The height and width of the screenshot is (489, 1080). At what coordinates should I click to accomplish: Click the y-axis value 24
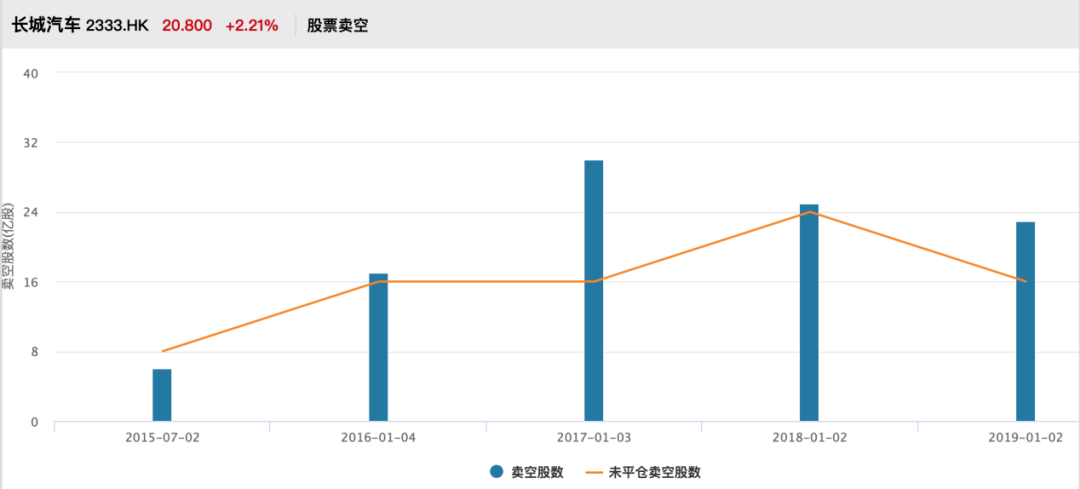click(x=32, y=212)
